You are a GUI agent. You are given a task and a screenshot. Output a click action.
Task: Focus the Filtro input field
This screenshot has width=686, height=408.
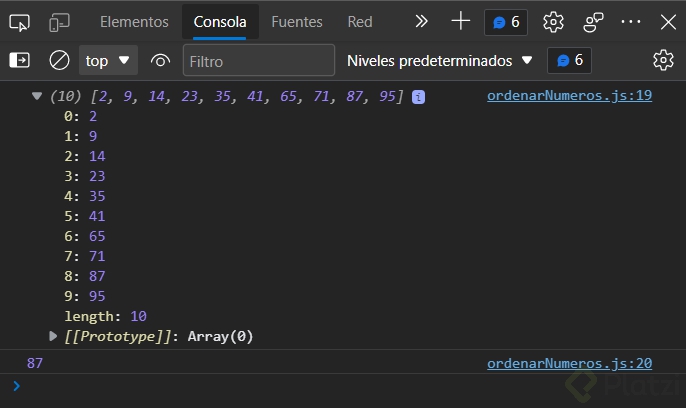(259, 60)
